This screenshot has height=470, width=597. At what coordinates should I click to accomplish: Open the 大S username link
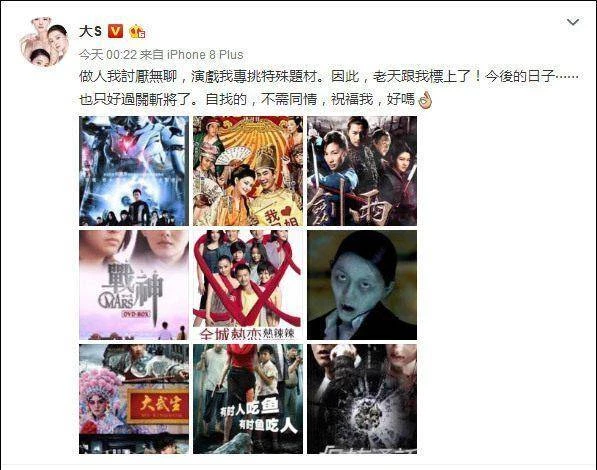pos(90,32)
